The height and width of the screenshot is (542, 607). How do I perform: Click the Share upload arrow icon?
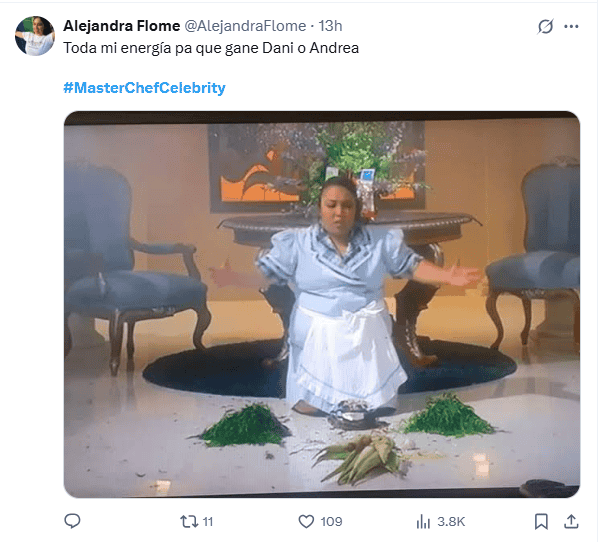pyautogui.click(x=571, y=521)
